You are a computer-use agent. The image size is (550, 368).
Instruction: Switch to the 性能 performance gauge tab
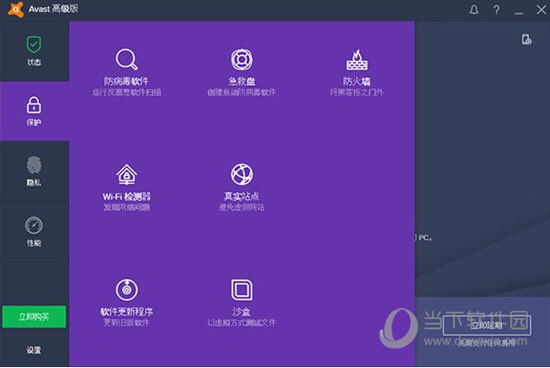click(34, 232)
